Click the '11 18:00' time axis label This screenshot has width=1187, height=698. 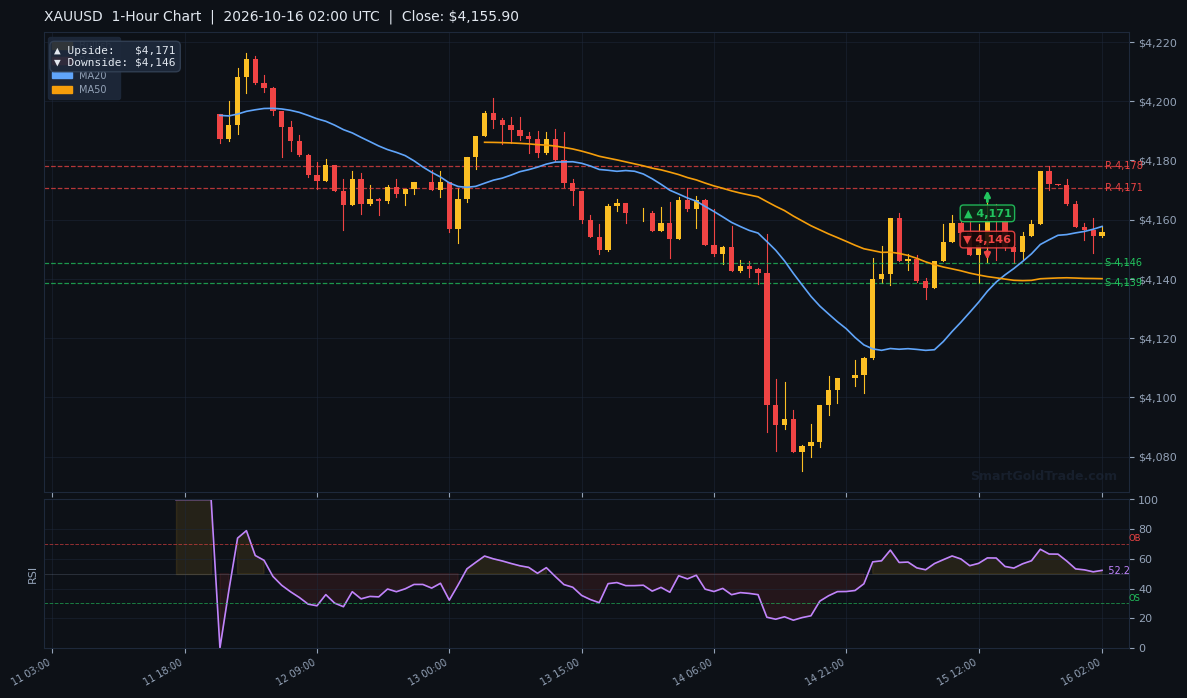tap(163, 672)
